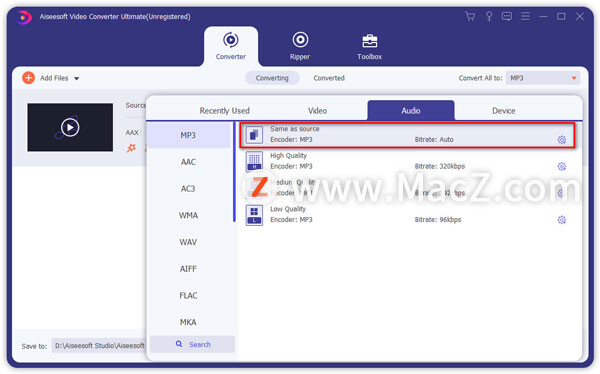This screenshot has height=374, width=600.
Task: Choose WAV in the format list
Action: click(188, 242)
